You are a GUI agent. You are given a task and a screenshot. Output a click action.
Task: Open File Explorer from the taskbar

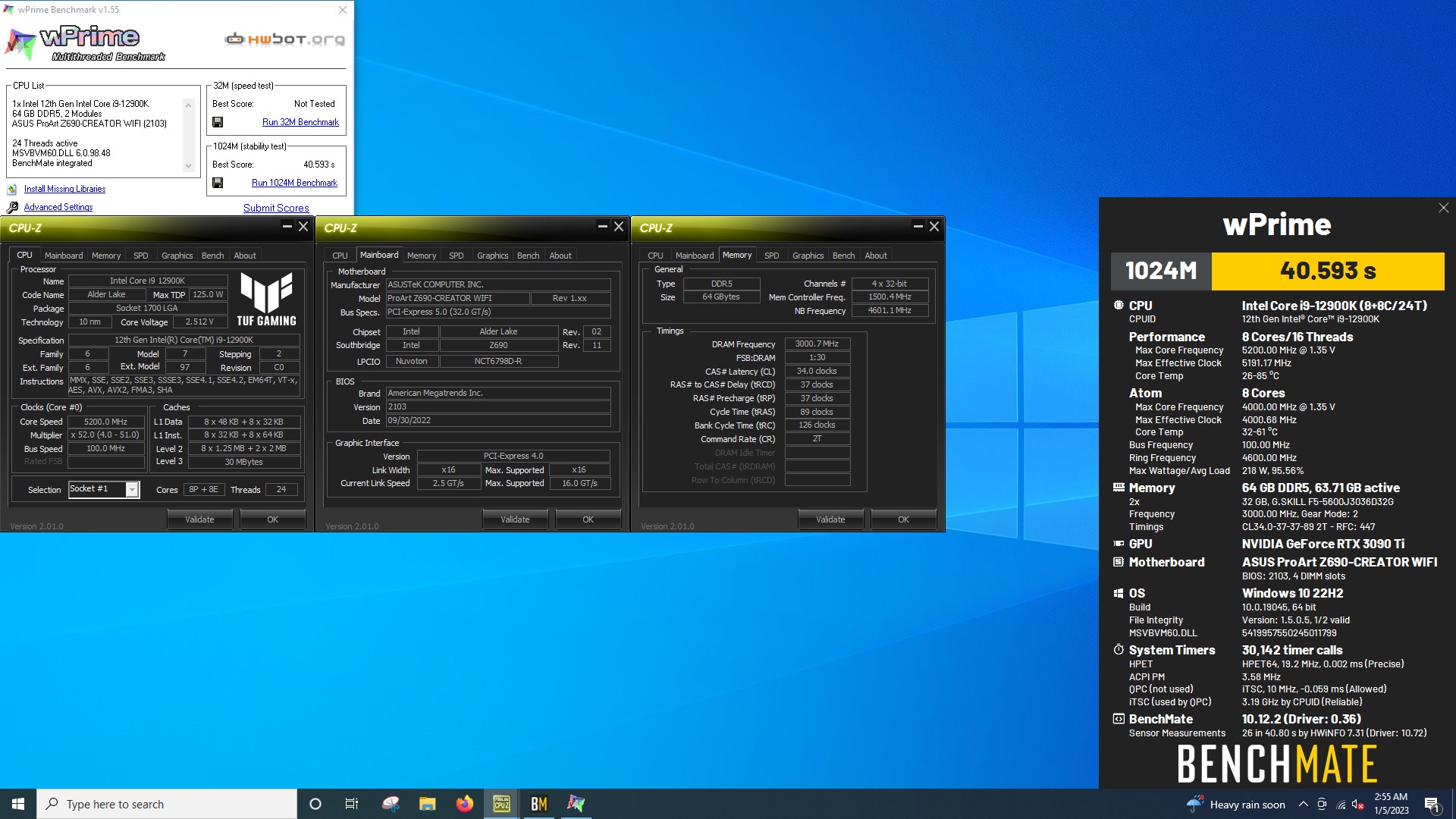pos(428,804)
